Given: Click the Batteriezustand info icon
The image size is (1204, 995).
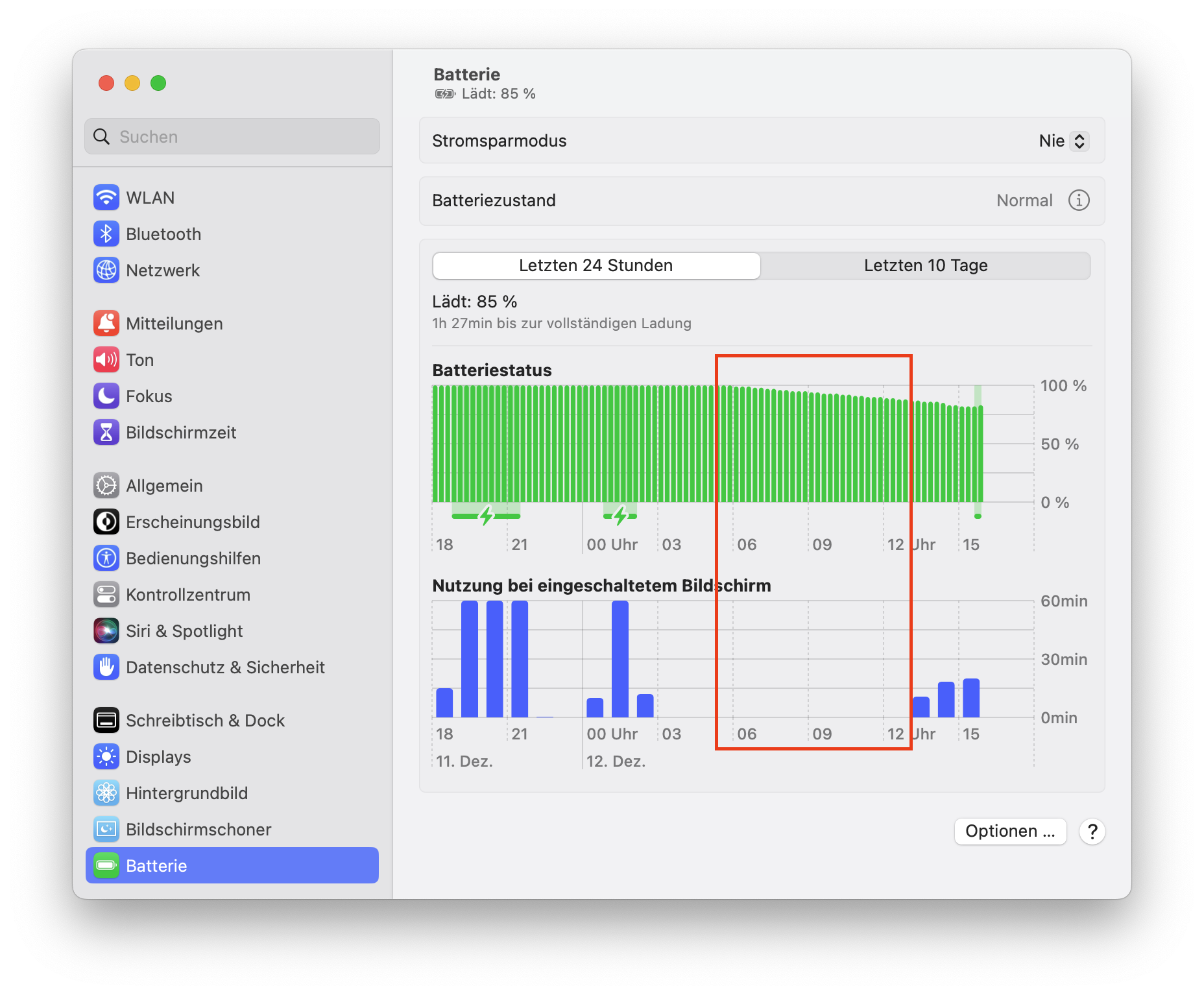Looking at the screenshot, I should pos(1079,200).
